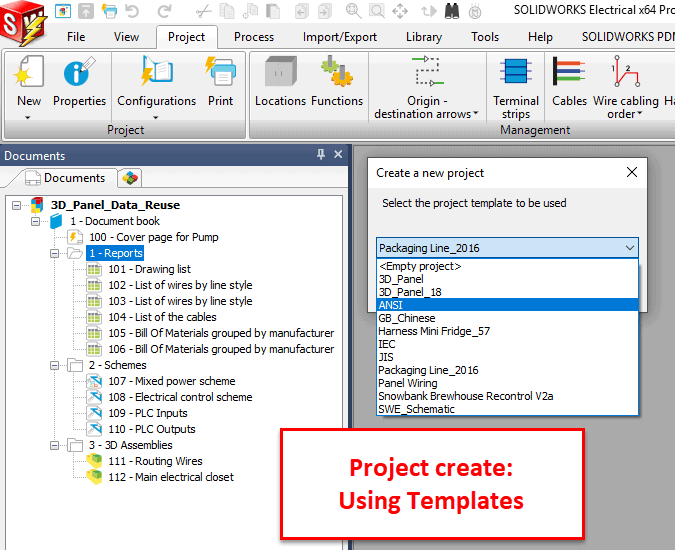
Task: Click the zoom window icon
Action: pyautogui.click(x=377, y=10)
